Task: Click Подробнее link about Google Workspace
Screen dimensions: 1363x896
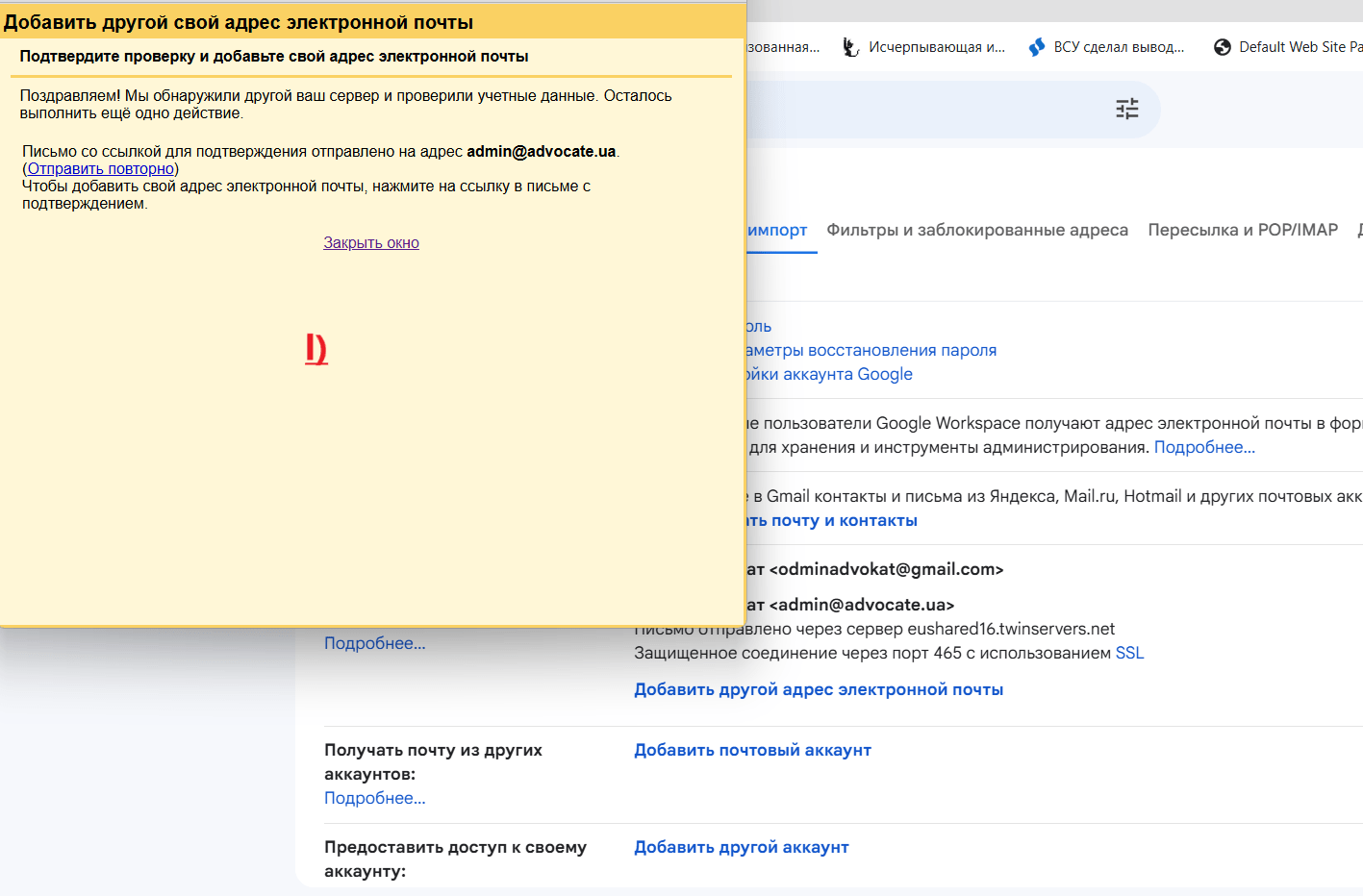Action: (x=1204, y=447)
